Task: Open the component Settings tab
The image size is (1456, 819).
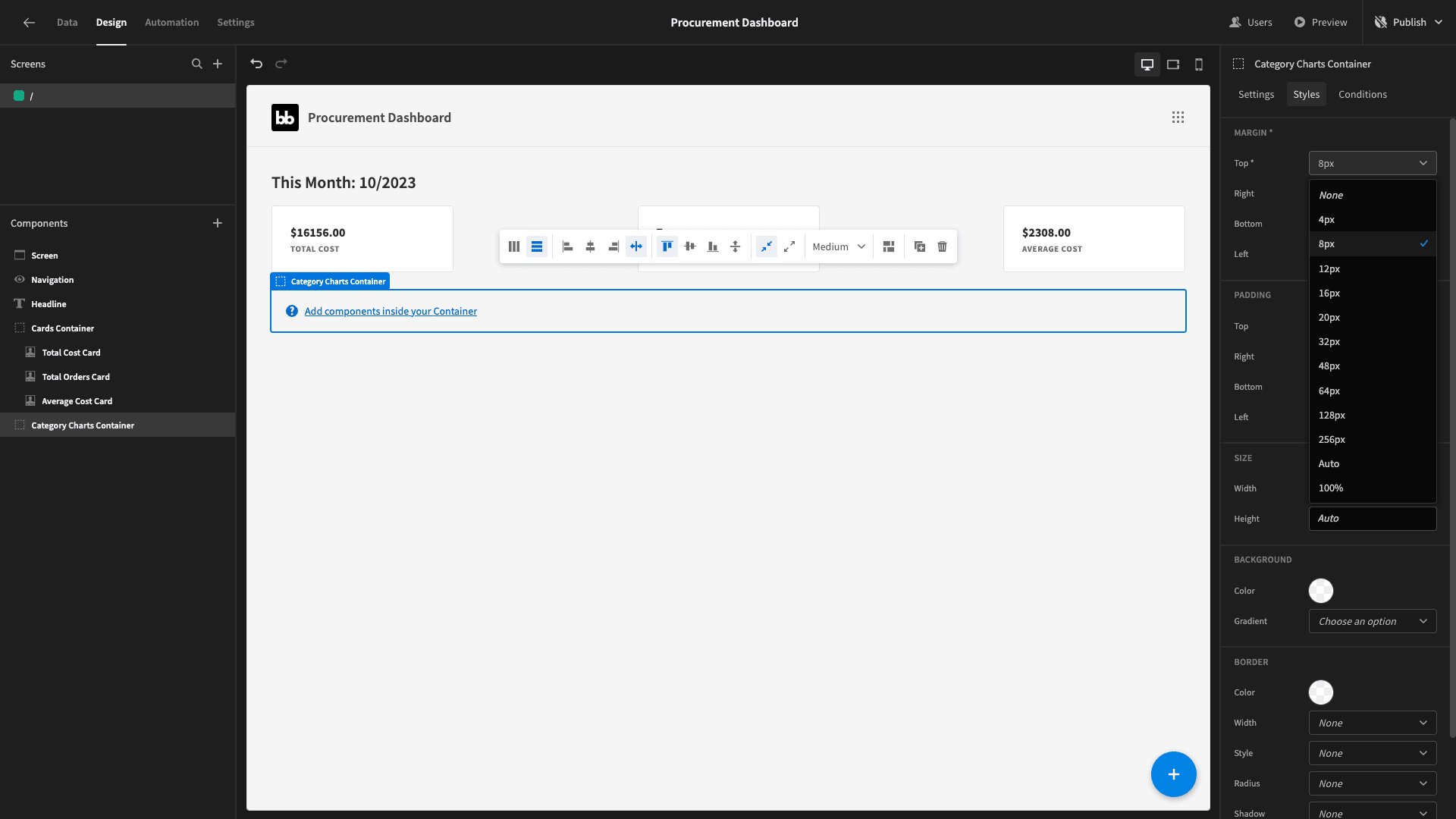Action: point(1256,95)
